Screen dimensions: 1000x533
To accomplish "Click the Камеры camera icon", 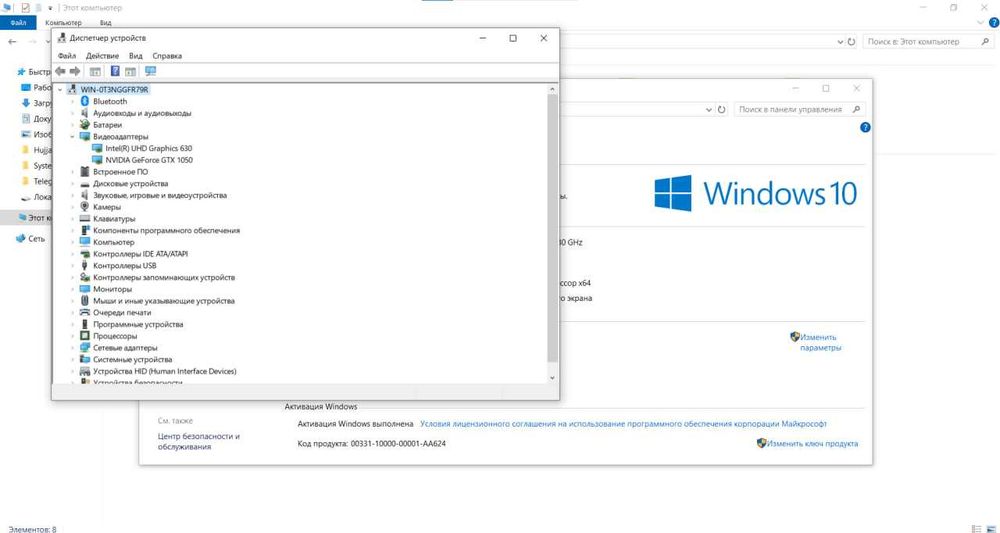I will coord(85,207).
